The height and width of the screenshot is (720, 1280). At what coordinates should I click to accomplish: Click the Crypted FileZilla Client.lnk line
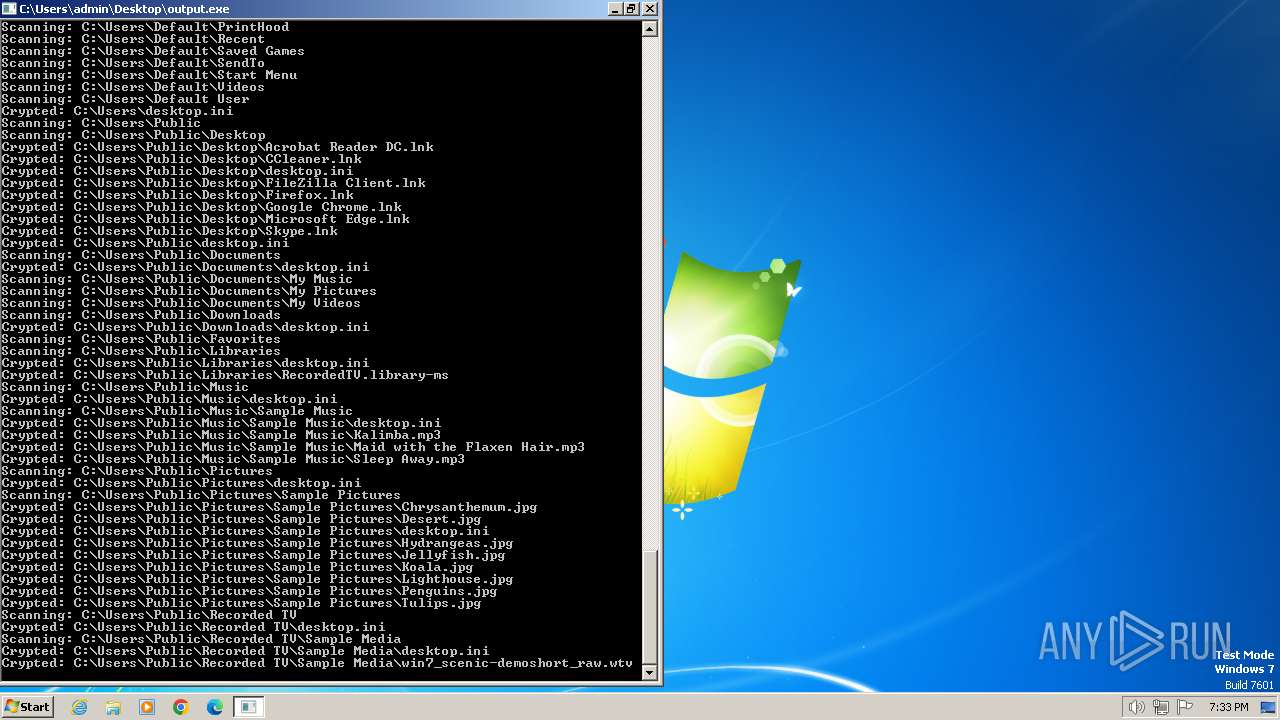click(213, 183)
